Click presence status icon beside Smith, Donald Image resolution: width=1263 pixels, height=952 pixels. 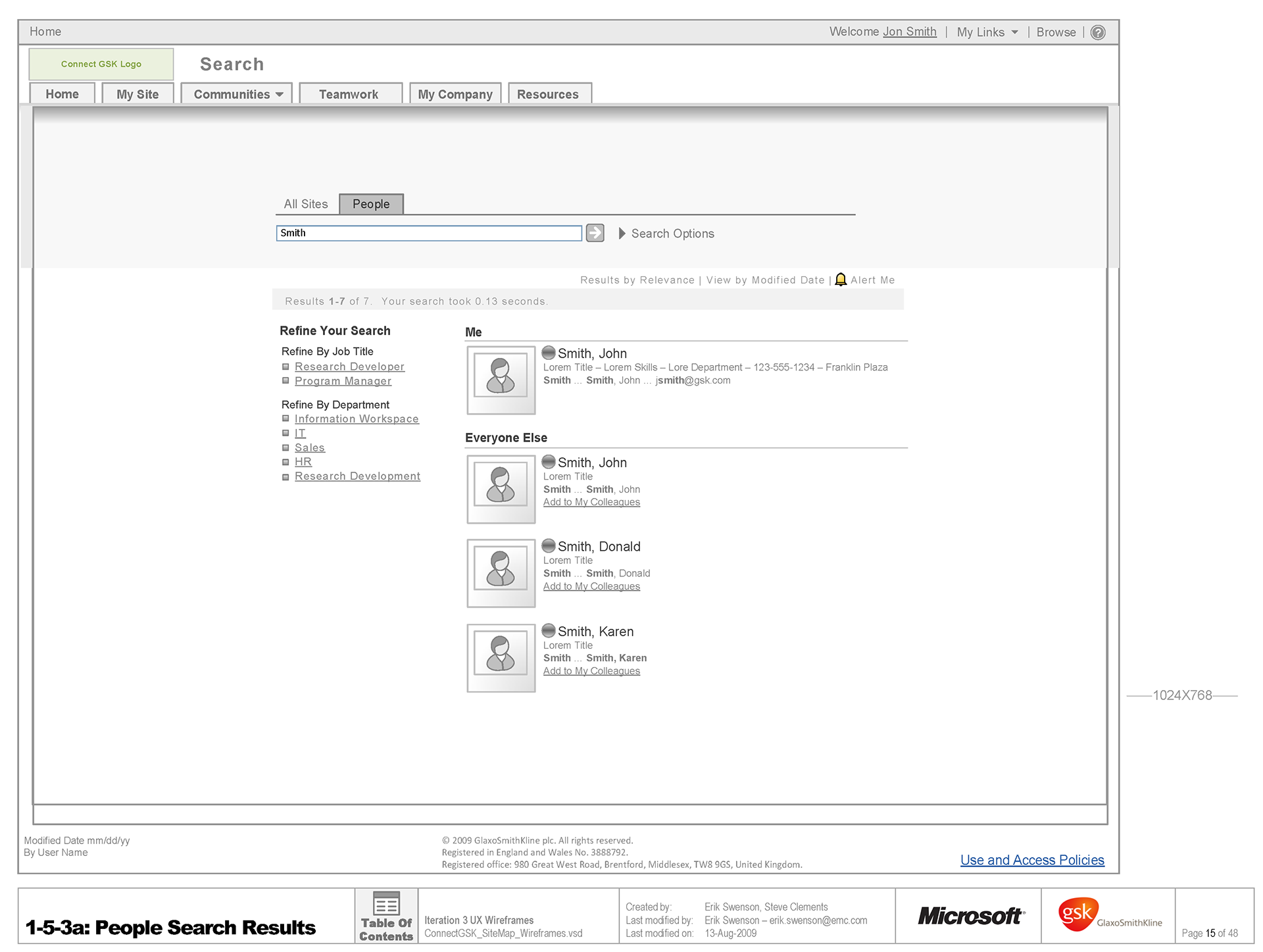coord(549,546)
